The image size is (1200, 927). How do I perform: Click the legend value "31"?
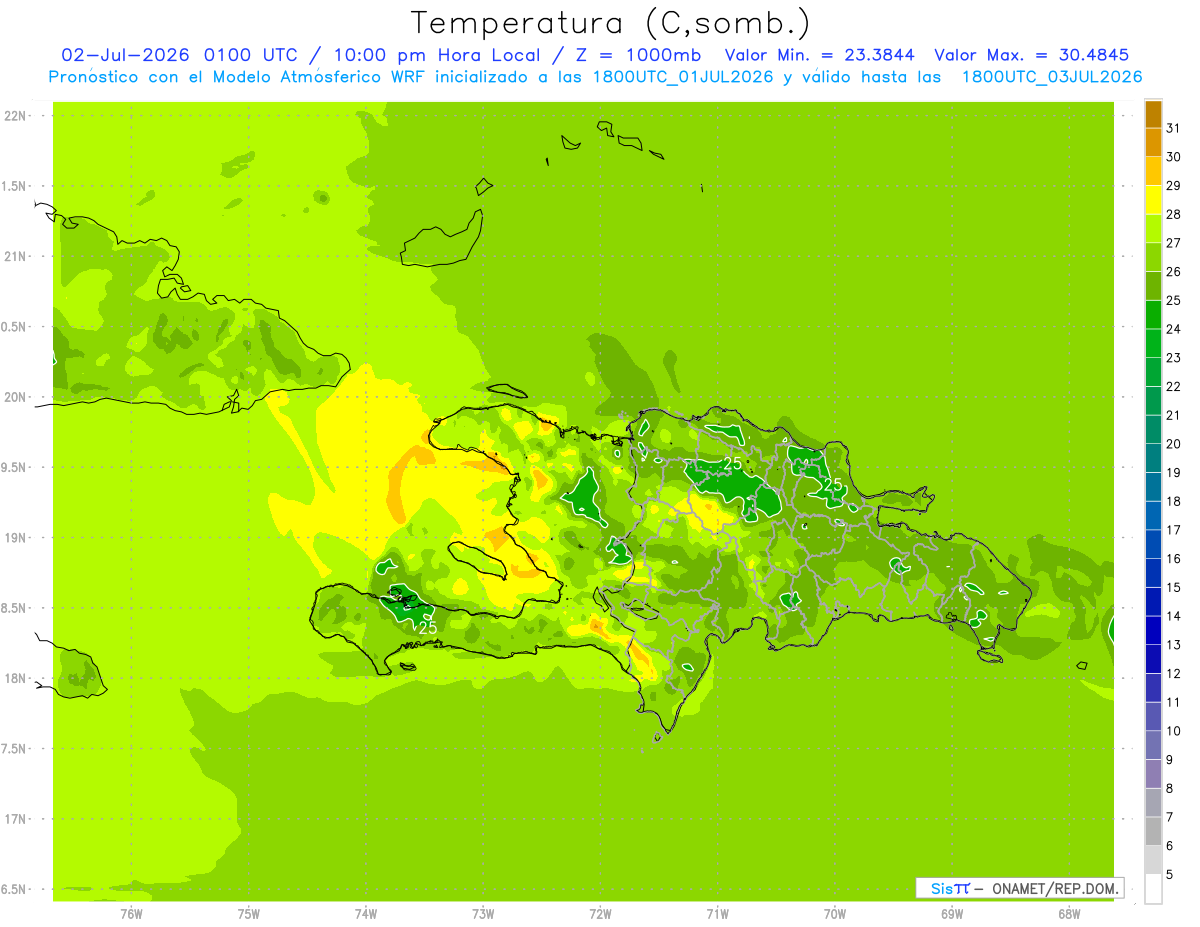1173,127
